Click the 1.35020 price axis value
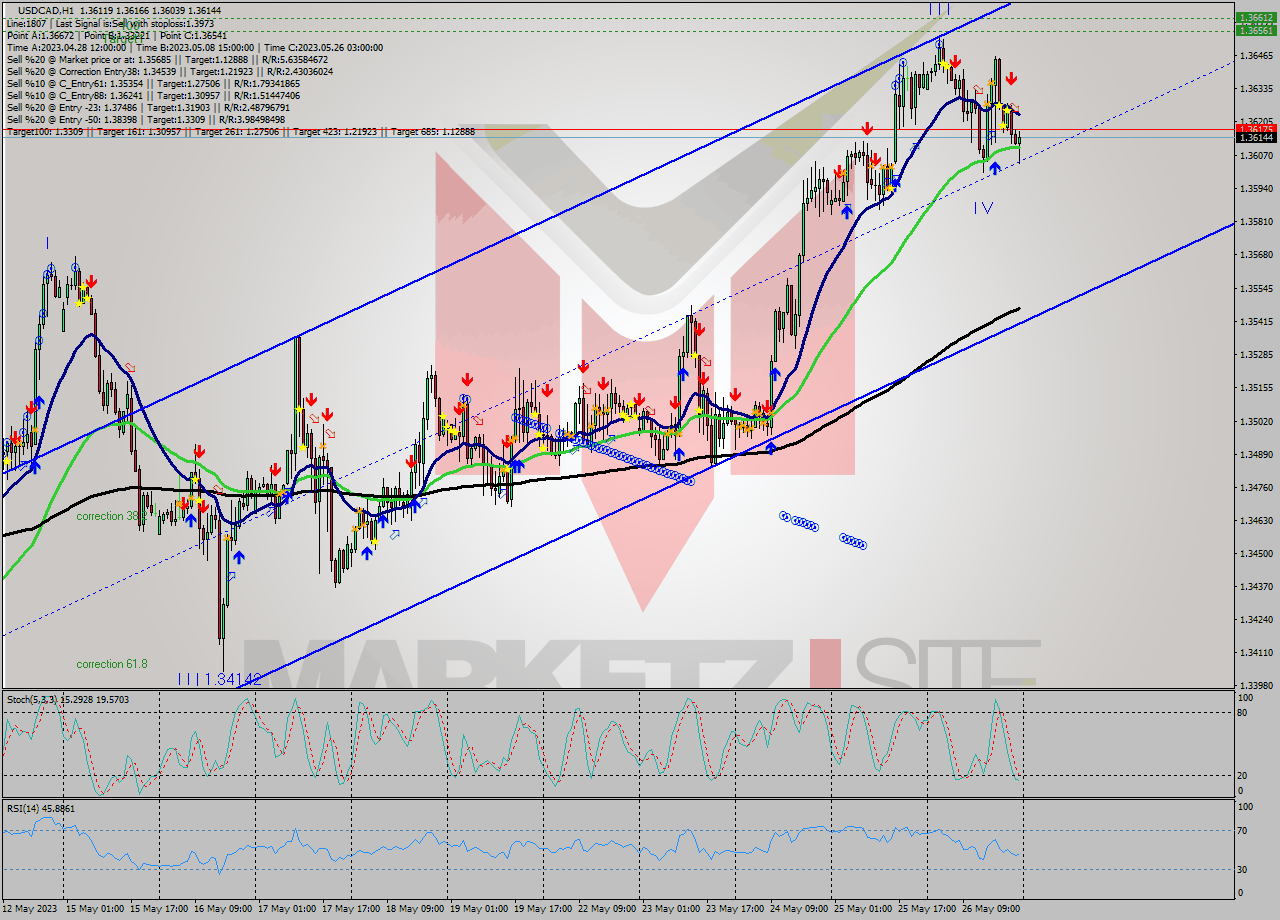Image resolution: width=1280 pixels, height=920 pixels. click(x=1255, y=421)
